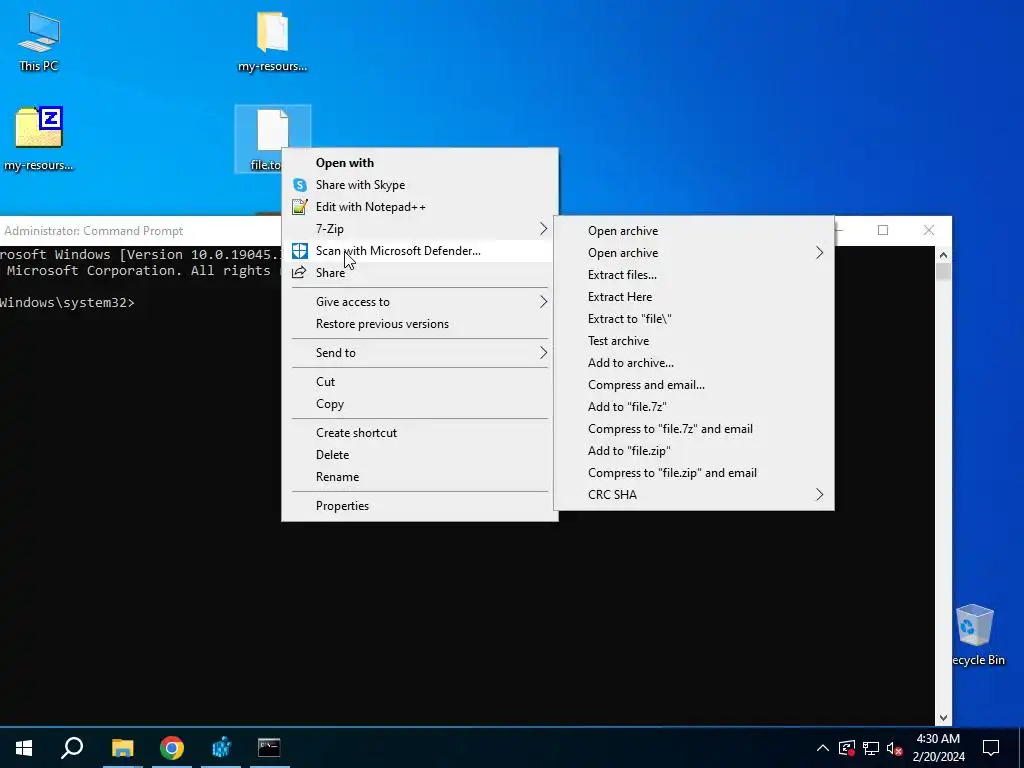Image resolution: width=1024 pixels, height=768 pixels.
Task: Choose Add to "file.7z"
Action: pyautogui.click(x=694, y=407)
